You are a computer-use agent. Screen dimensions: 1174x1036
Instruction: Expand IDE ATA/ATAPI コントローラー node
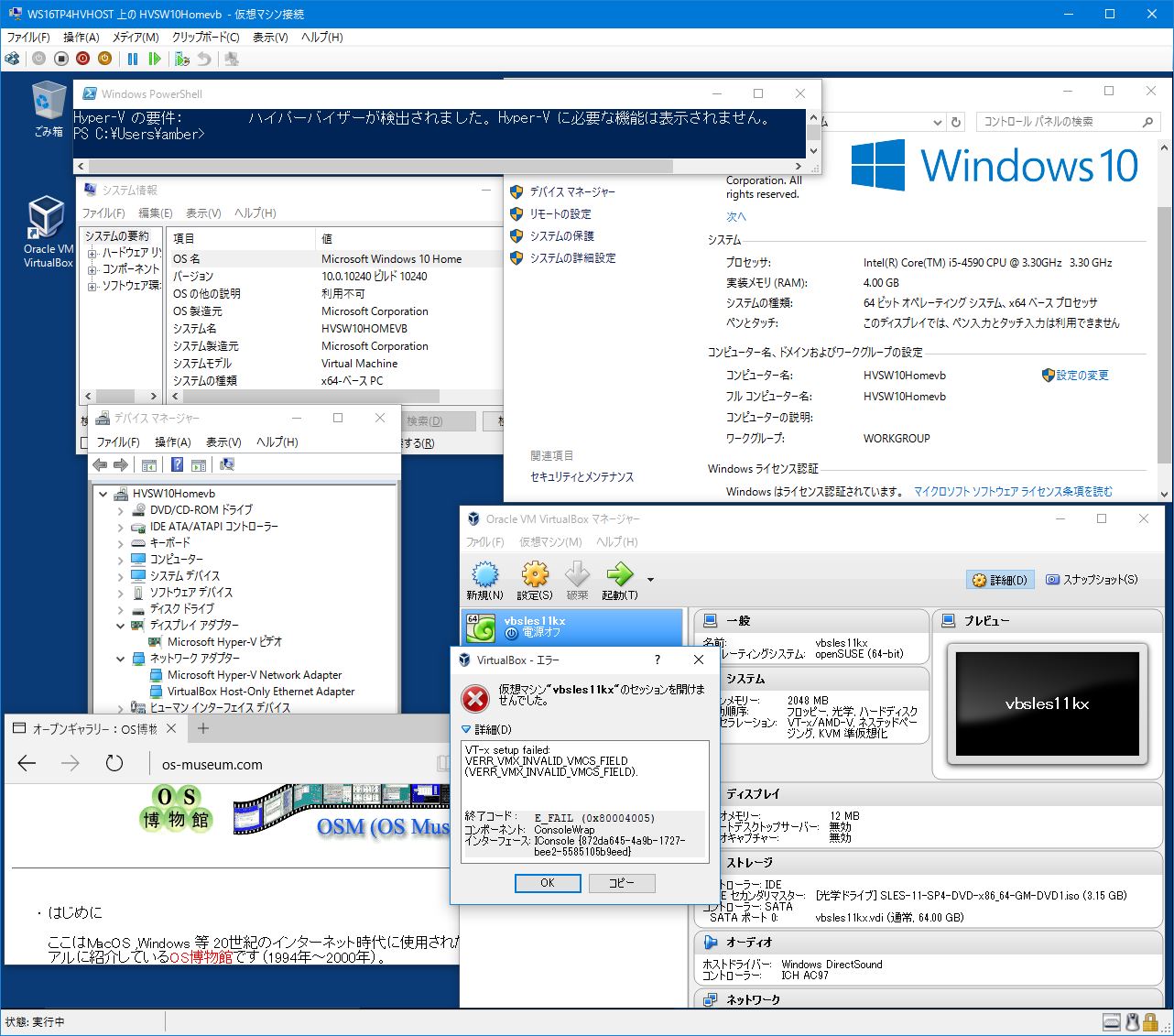pyautogui.click(x=120, y=527)
